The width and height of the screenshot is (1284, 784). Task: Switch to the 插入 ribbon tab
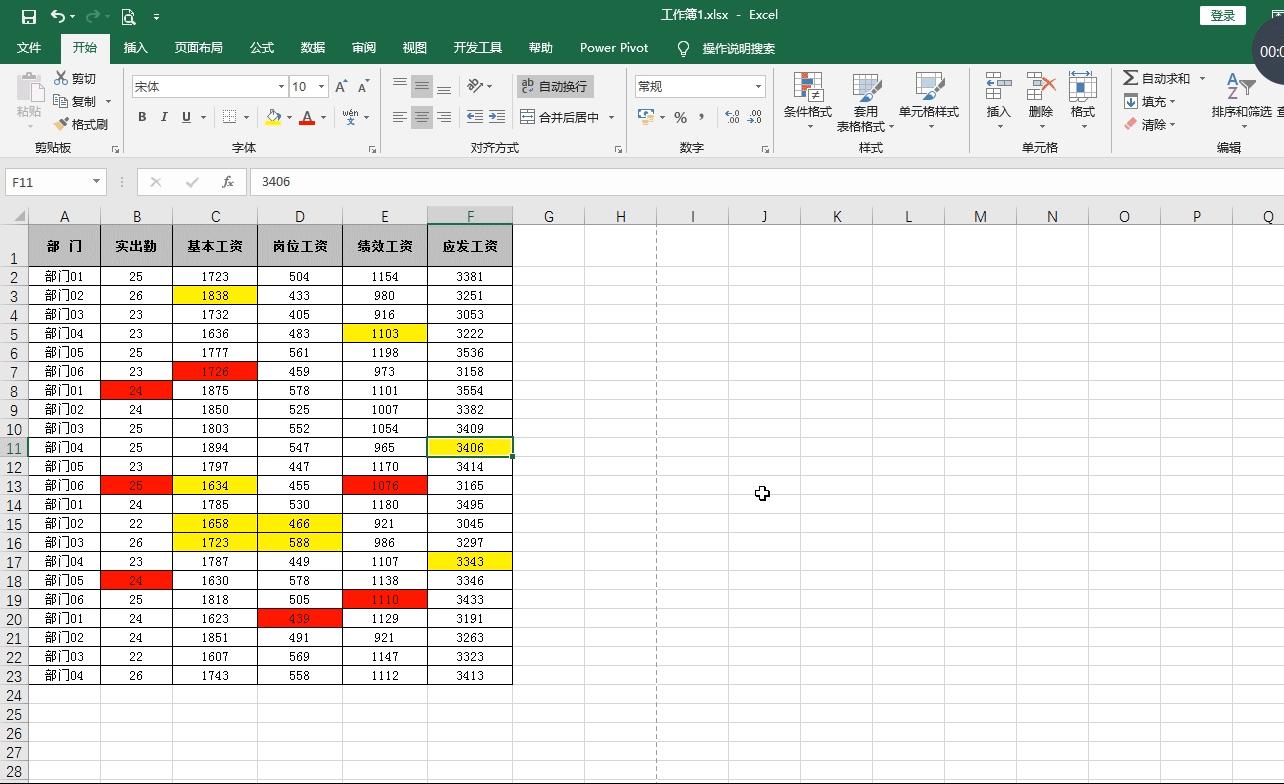[135, 48]
